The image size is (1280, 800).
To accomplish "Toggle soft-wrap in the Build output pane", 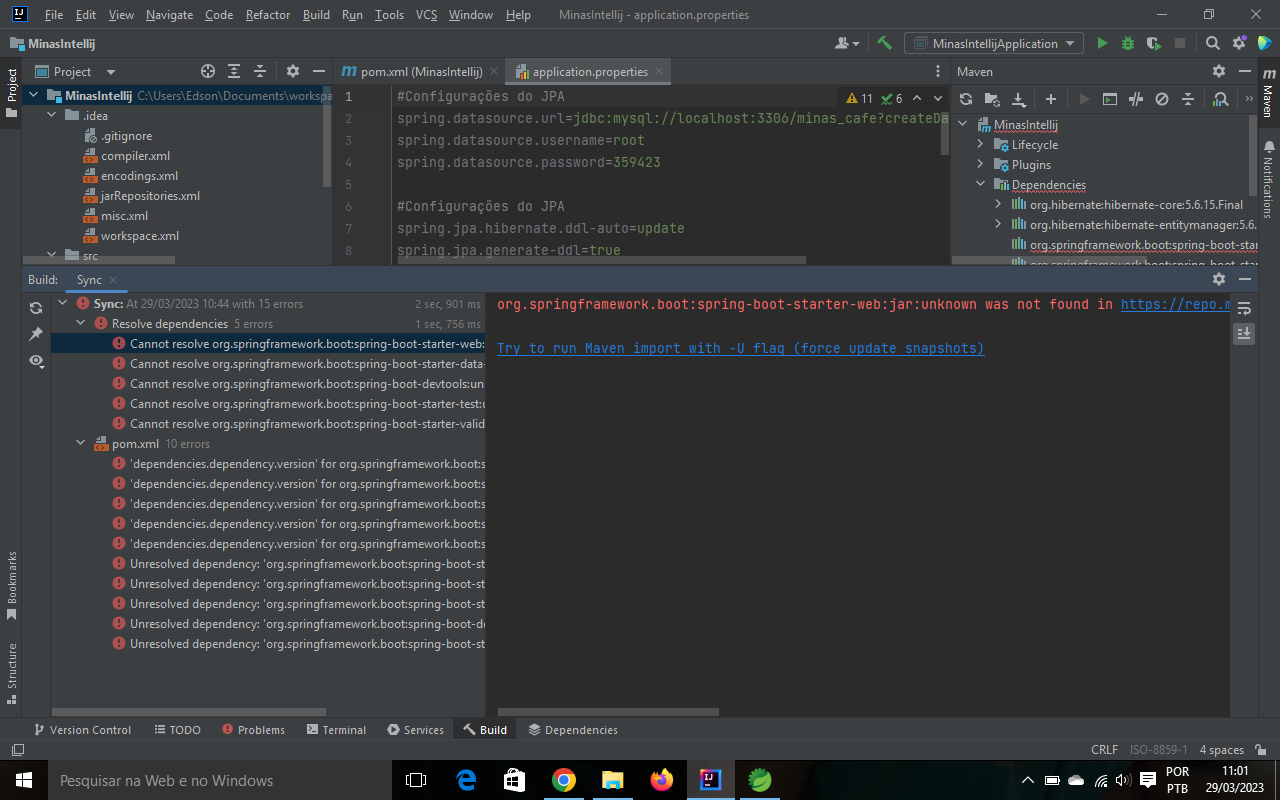I will tap(1244, 308).
